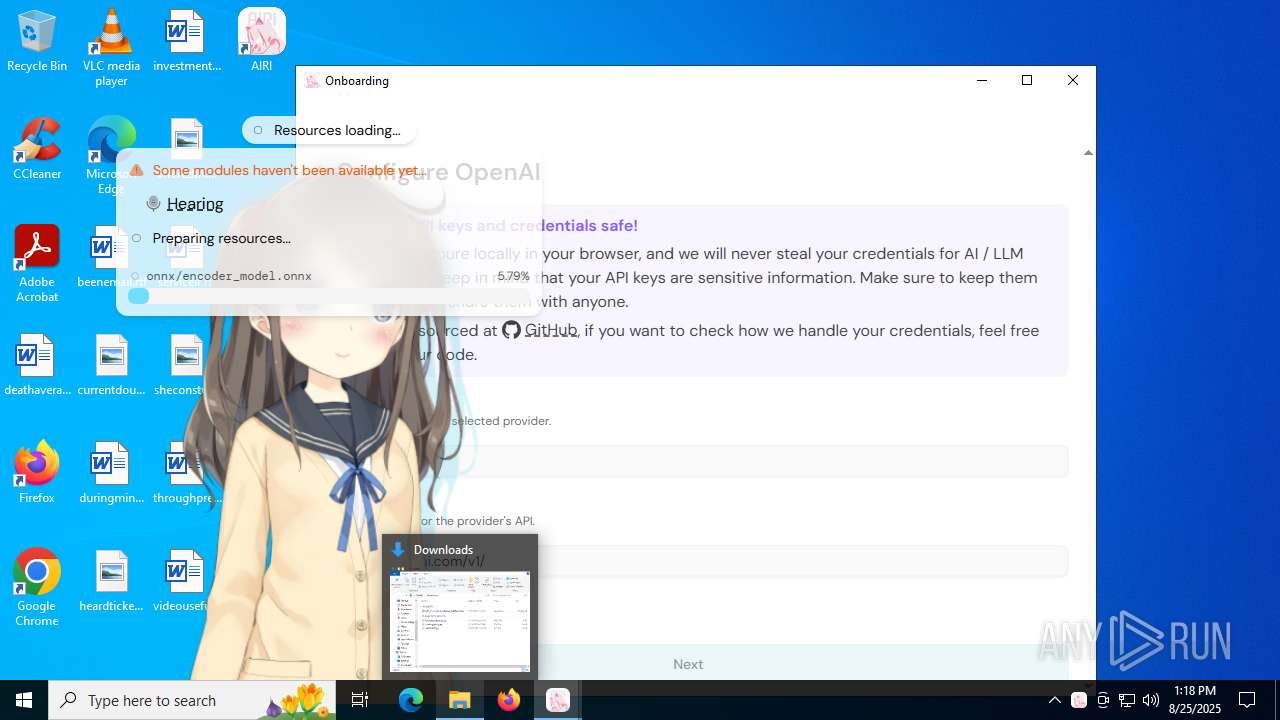Click the Resources loading status pill
This screenshot has width=1280, height=720.
(328, 130)
